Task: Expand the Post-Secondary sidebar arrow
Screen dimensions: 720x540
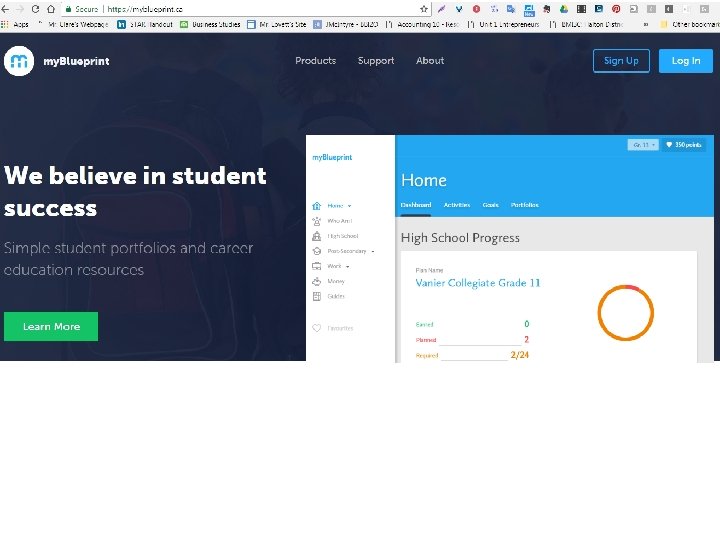Action: (x=372, y=251)
